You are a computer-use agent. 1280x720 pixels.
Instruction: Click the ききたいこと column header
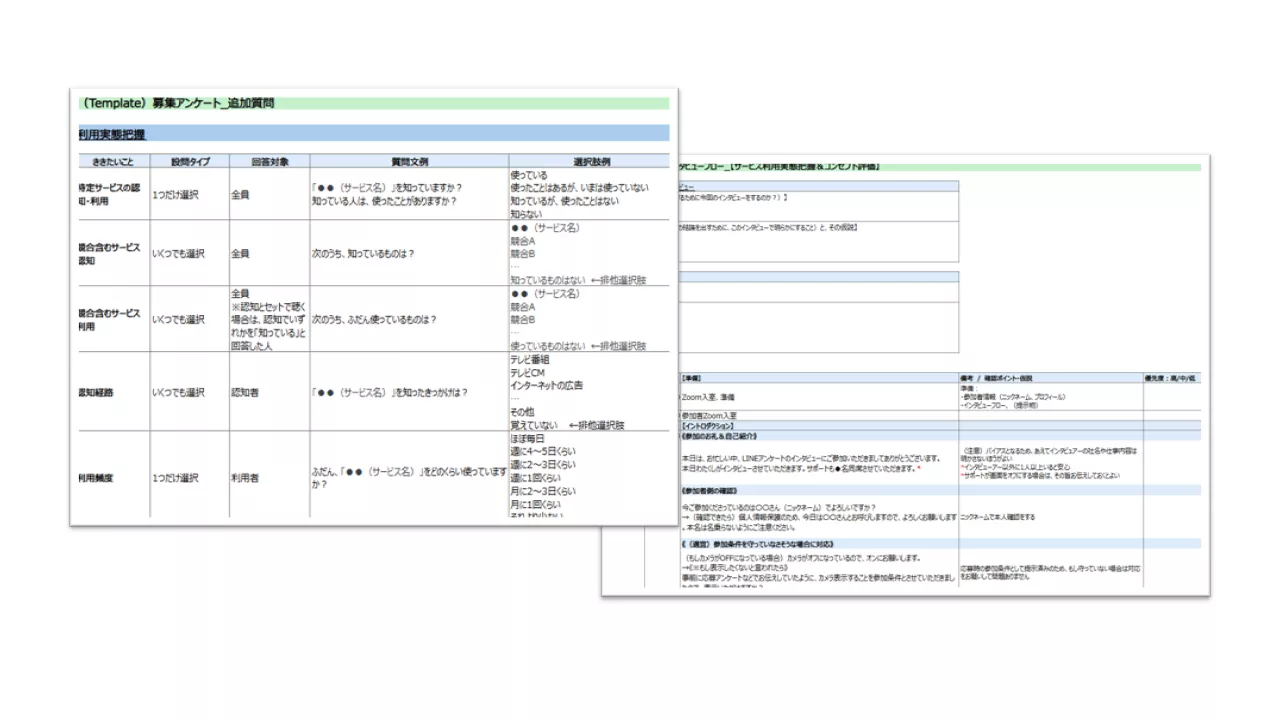(x=114, y=161)
